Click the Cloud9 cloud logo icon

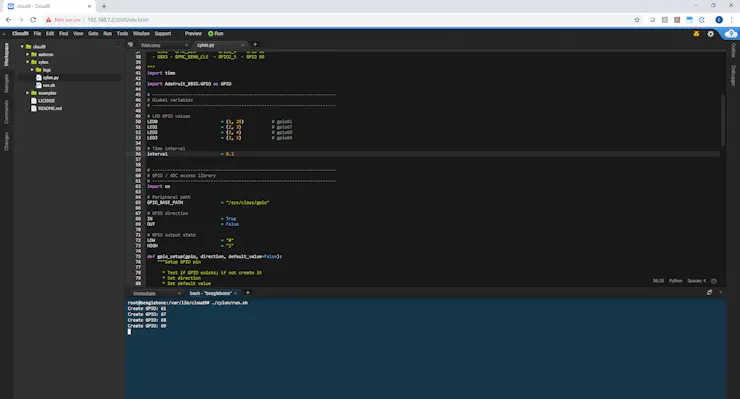pyautogui.click(x=731, y=34)
